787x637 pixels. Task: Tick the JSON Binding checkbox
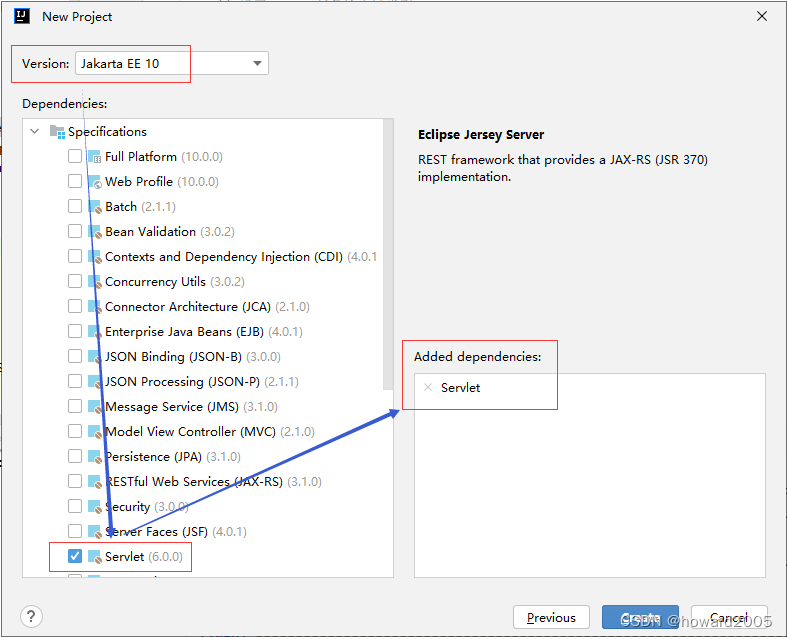click(x=75, y=356)
